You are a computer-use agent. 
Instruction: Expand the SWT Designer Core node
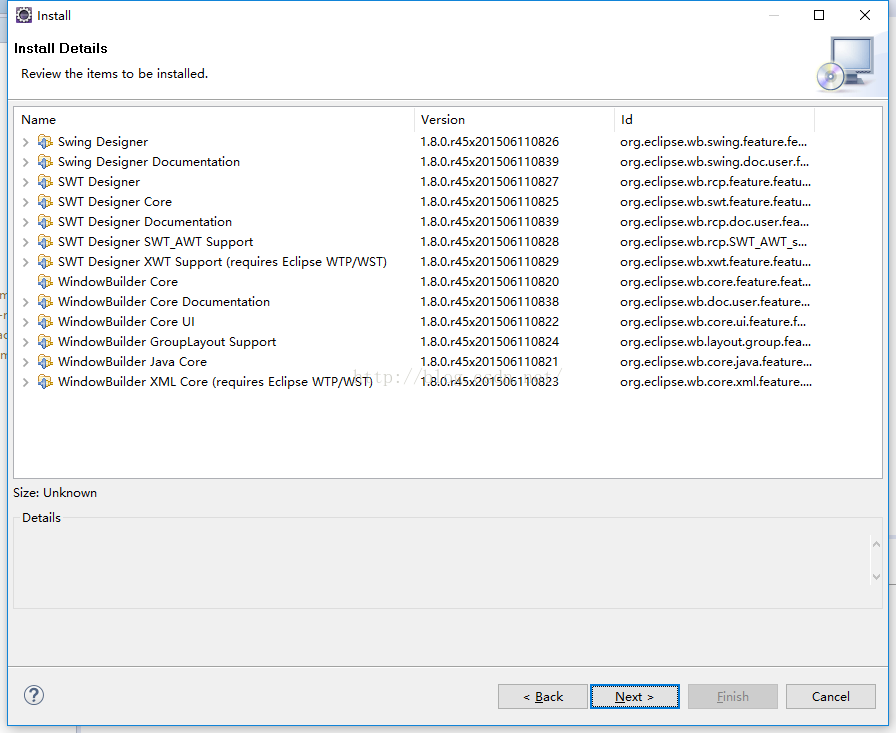pyautogui.click(x=25, y=202)
